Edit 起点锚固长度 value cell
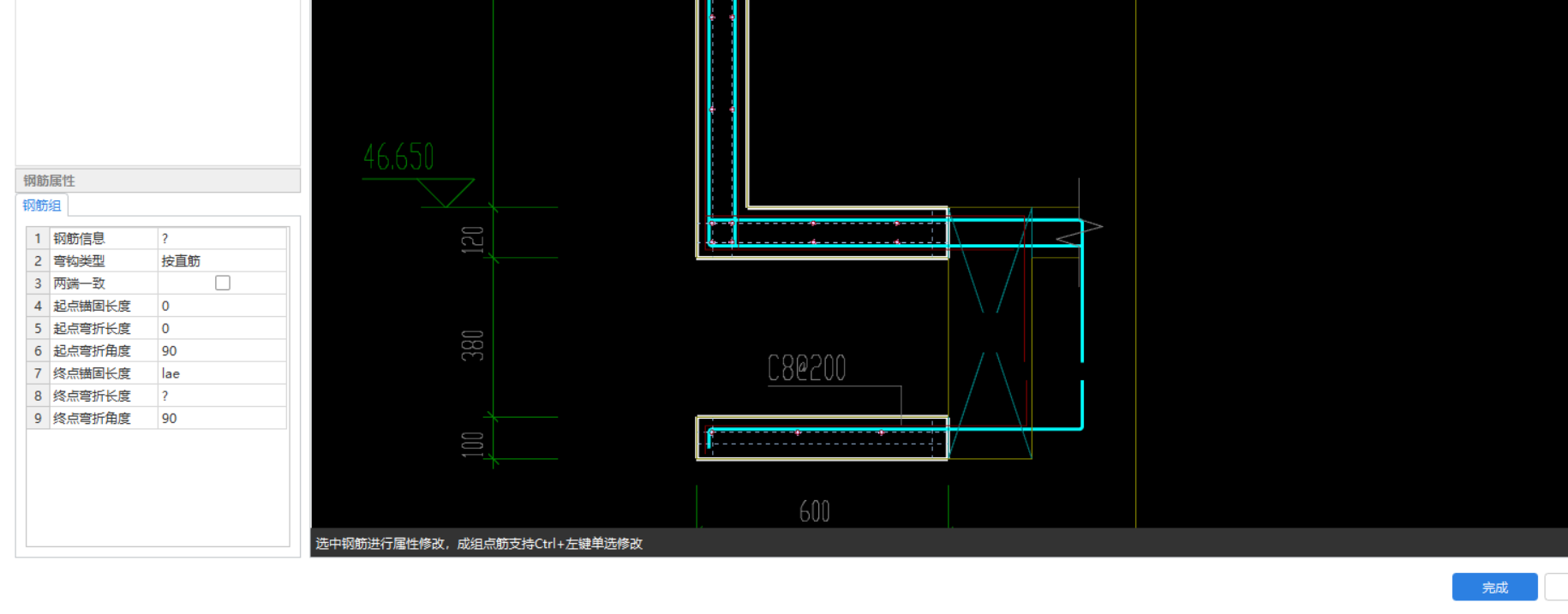Screen dimensions: 1568x614 [x=222, y=306]
